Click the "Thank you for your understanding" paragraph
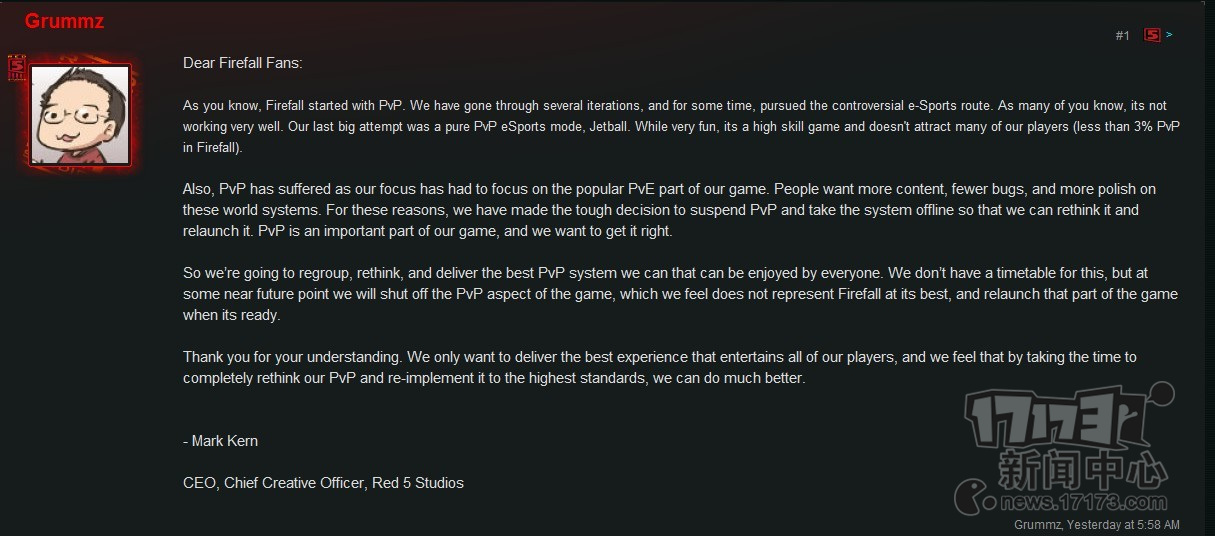 point(660,368)
